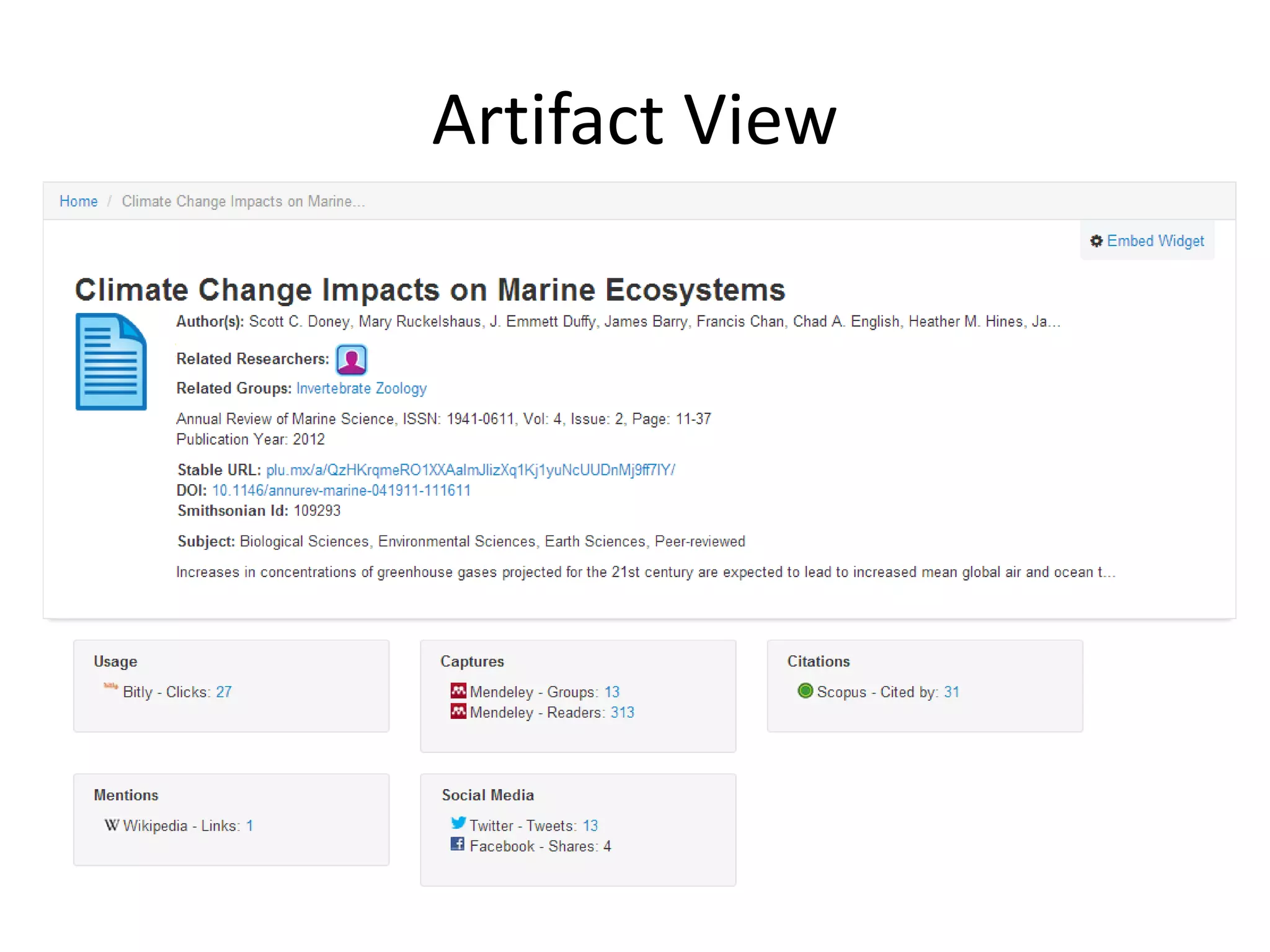This screenshot has width=1270, height=952.
Task: Open Mendeley Groups count 13
Action: click(x=612, y=692)
